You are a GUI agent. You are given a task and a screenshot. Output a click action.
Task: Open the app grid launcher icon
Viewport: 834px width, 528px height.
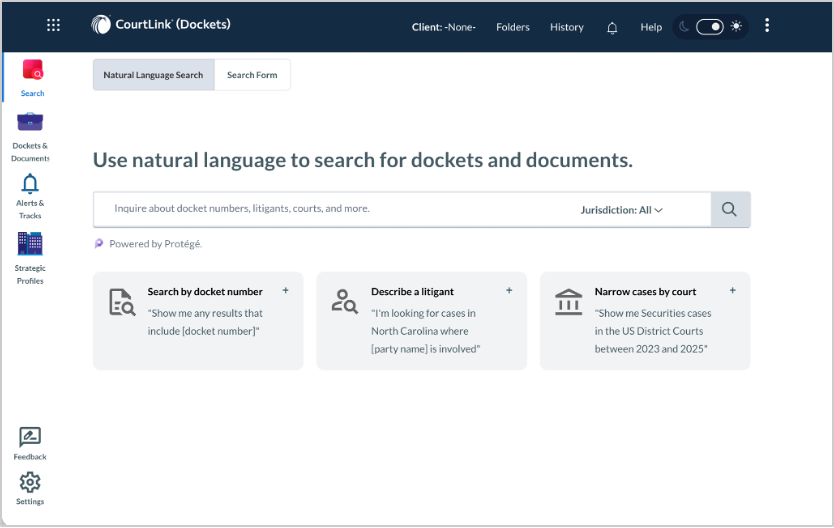(53, 26)
